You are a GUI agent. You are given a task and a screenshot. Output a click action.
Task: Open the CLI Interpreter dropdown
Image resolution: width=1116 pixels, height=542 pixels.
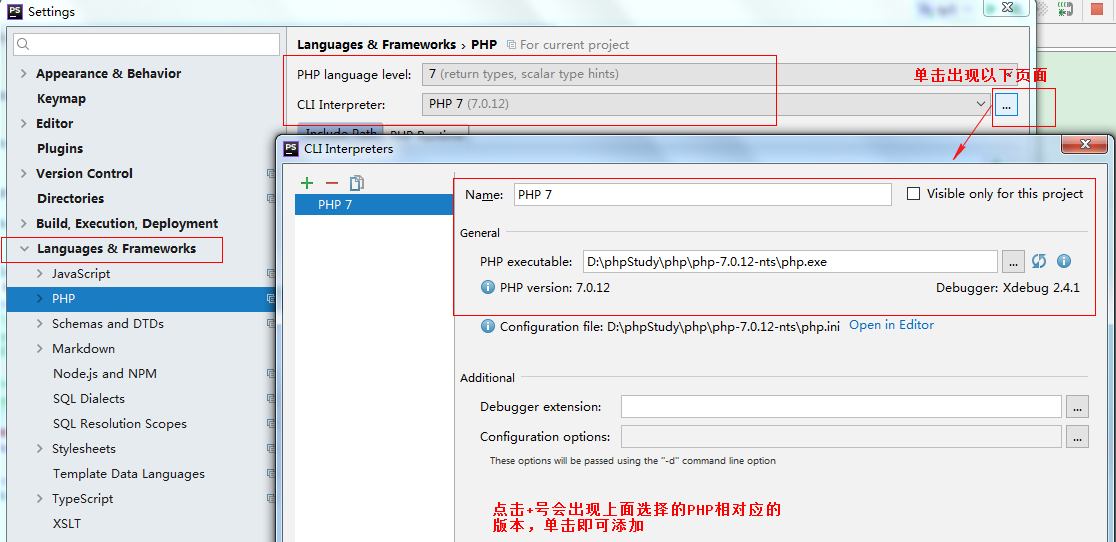[706, 104]
